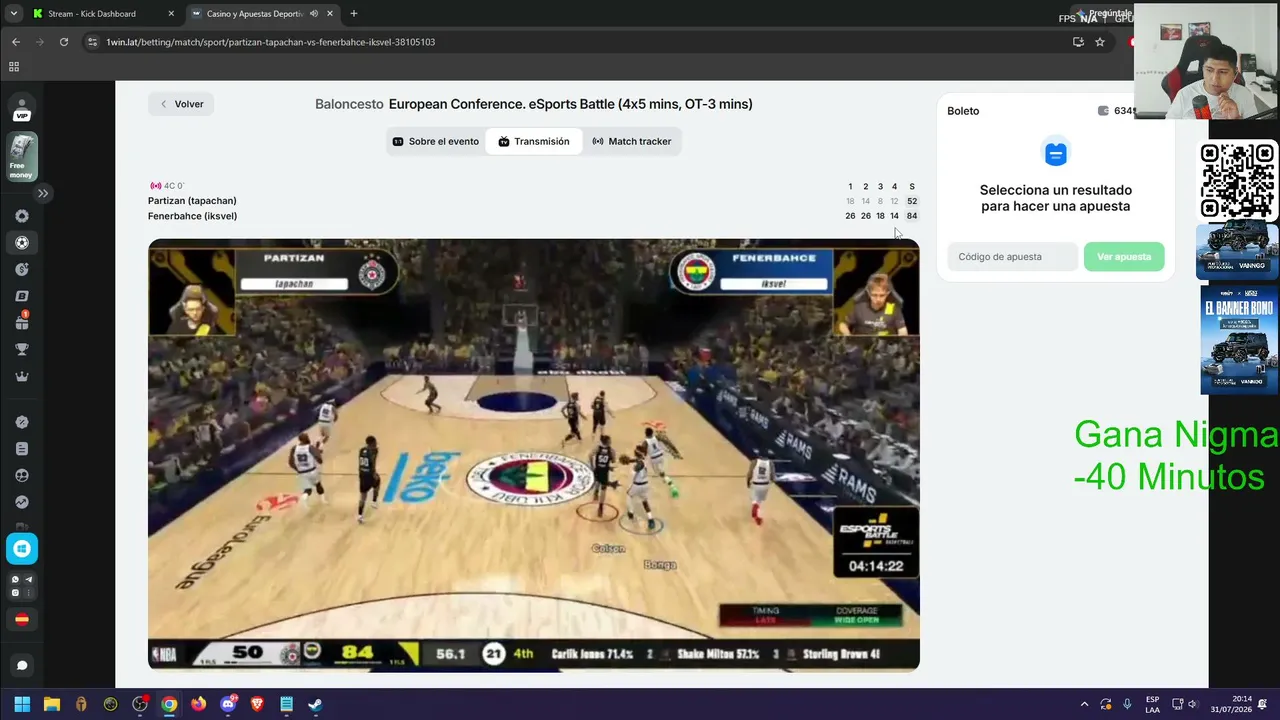Open the Free money promo tile
Screen dimensions: 1280x720
[x=22, y=157]
